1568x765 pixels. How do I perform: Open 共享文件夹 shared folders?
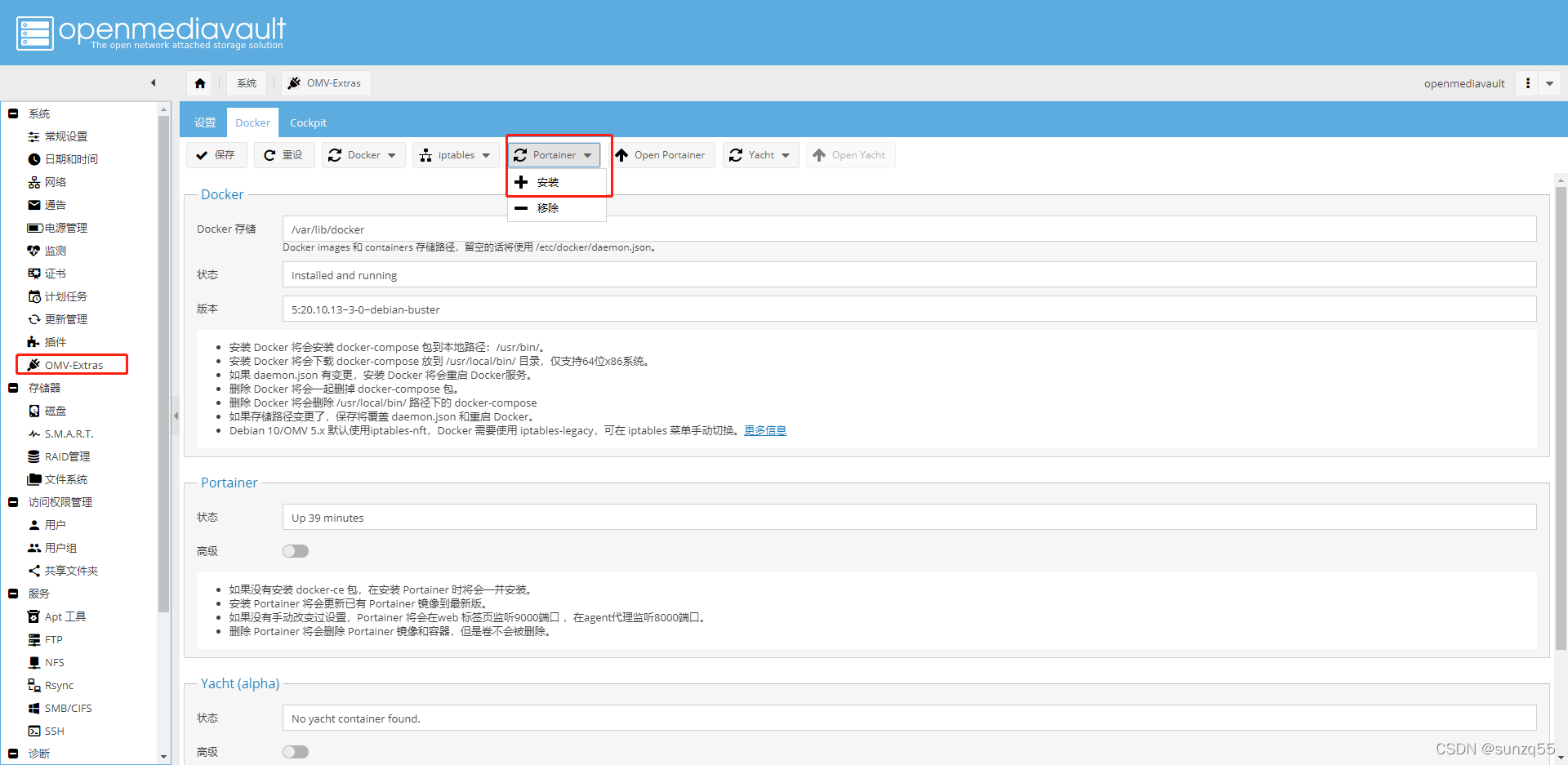coord(71,571)
